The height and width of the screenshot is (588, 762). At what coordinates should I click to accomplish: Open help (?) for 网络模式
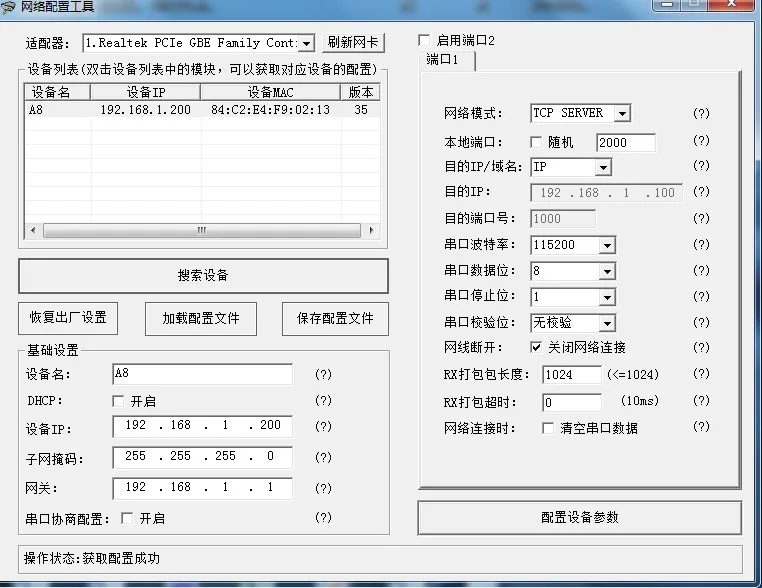coord(701,113)
